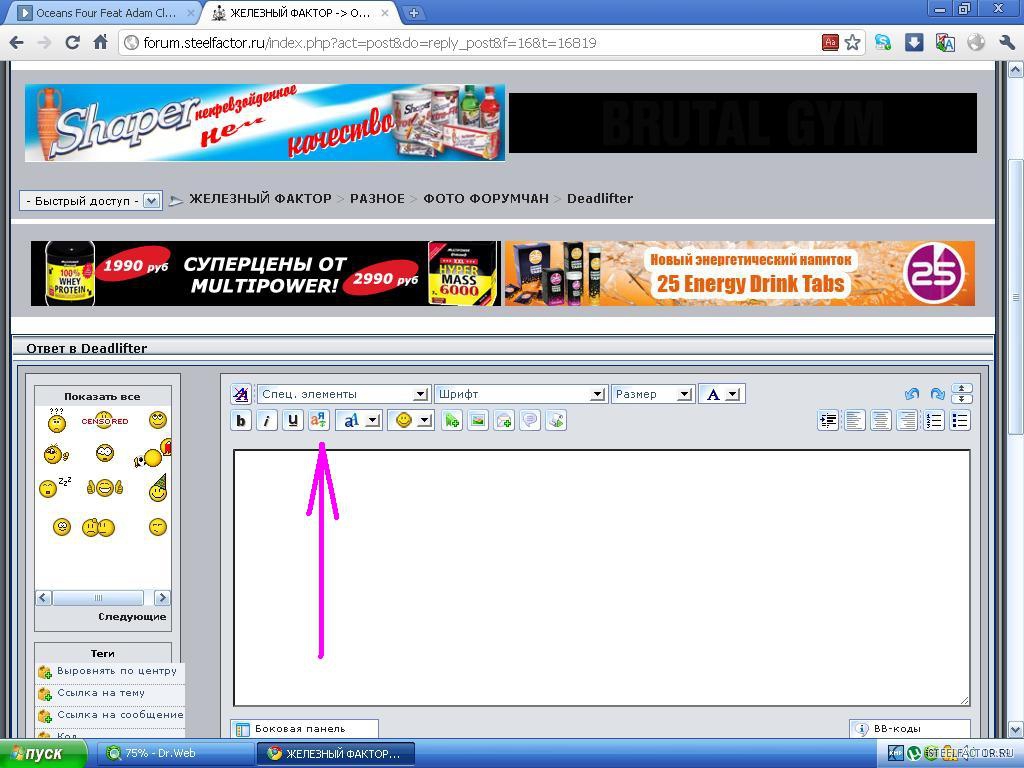Open the Chrome wrench menu
Screen dimensions: 1024x768
click(1006, 43)
